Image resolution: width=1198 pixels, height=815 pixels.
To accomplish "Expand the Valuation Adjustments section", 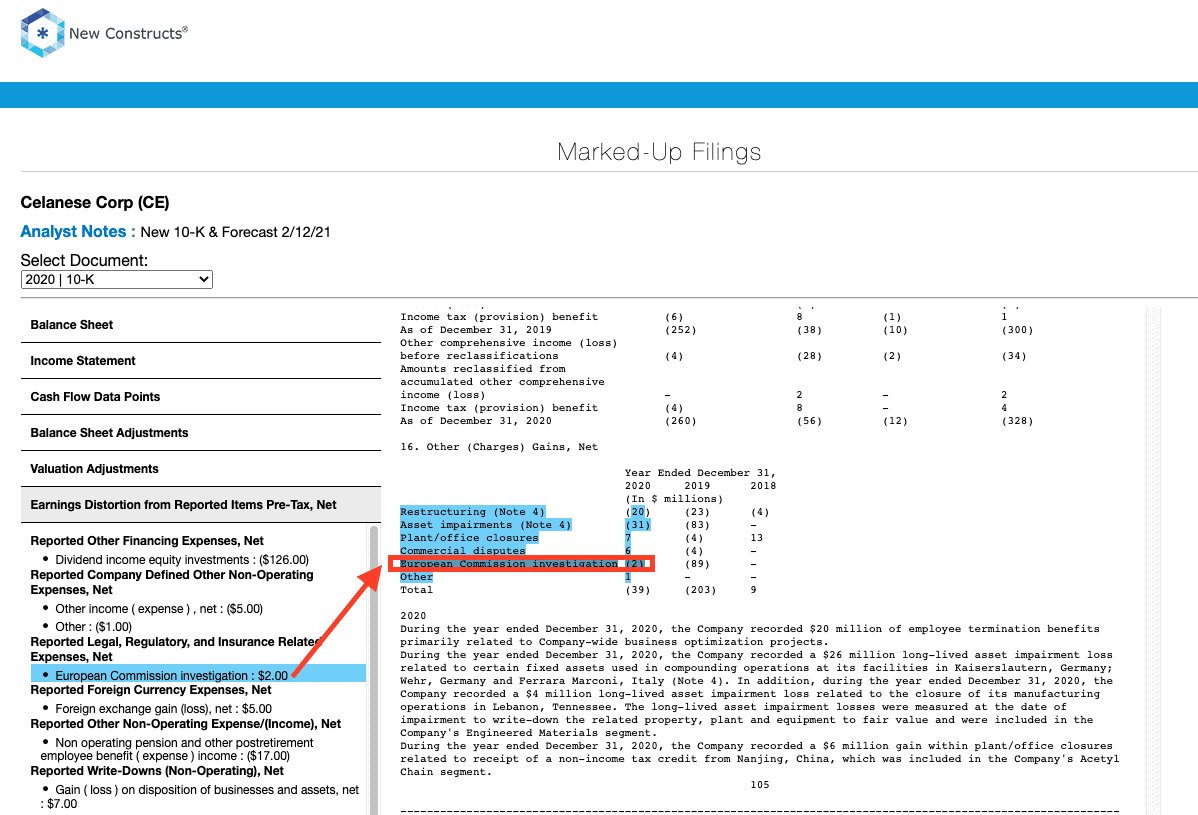I will 200,468.
